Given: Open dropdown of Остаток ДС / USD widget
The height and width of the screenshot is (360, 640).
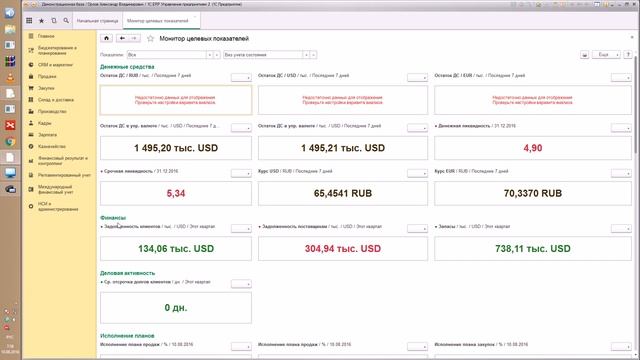Looking at the screenshot, I should pos(417,77).
